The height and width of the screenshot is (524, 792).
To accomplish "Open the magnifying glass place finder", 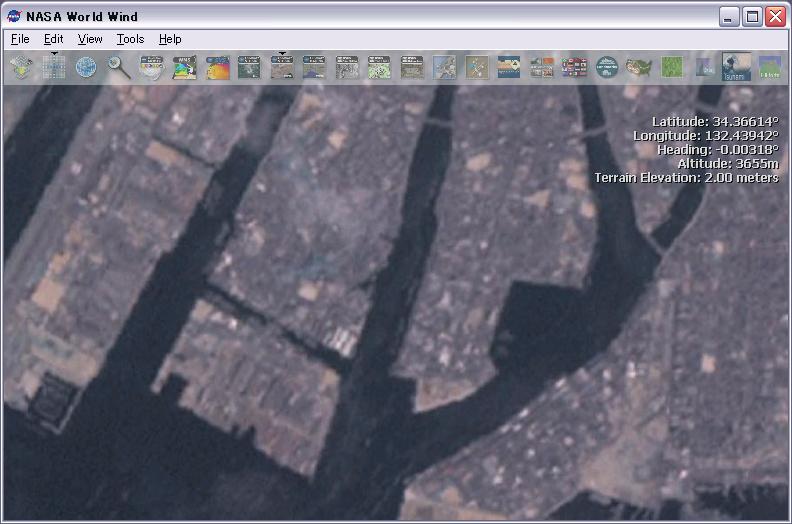I will click(x=119, y=67).
